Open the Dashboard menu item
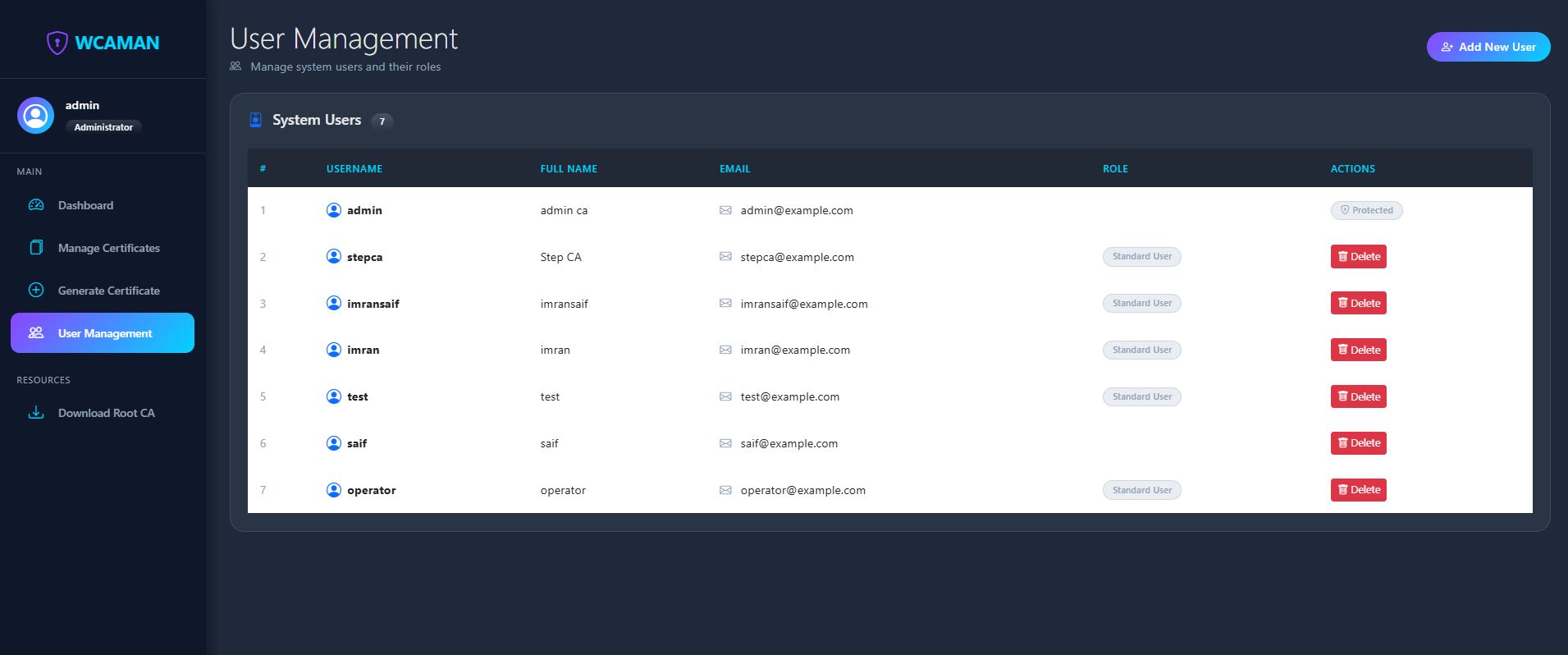Viewport: 1568px width, 655px height. (x=103, y=205)
